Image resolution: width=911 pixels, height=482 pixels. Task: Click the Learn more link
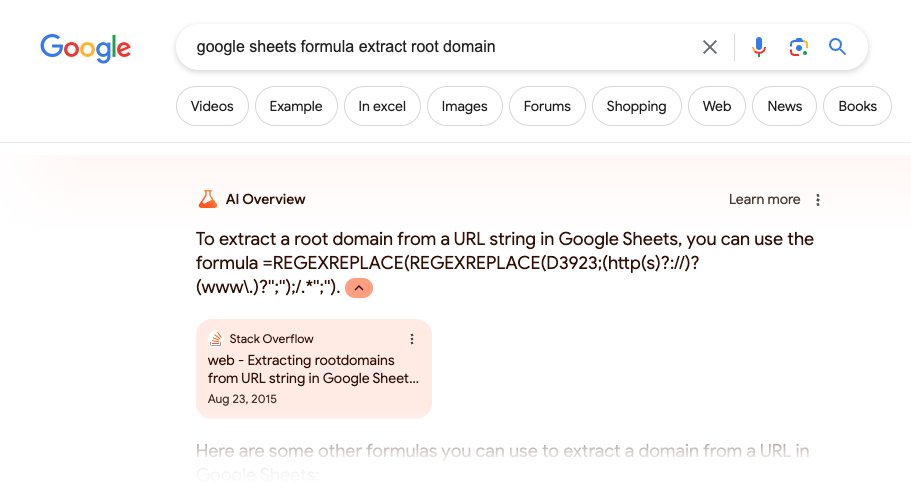(764, 199)
